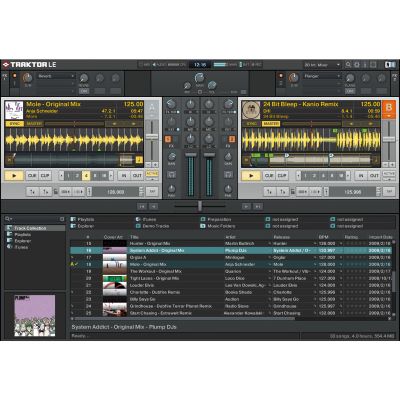Open the Flanger effect selector dropdown
The image size is (400, 400).
[322, 76]
